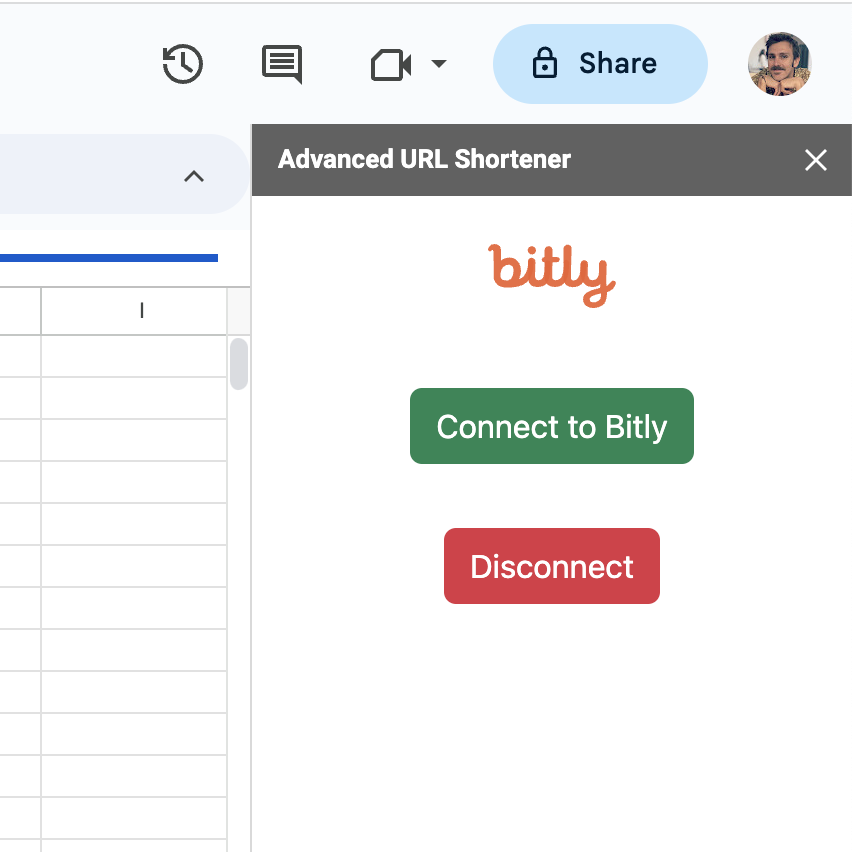Screen dimensions: 852x852
Task: Collapse toolbar using the up chevron
Action: coord(194,177)
